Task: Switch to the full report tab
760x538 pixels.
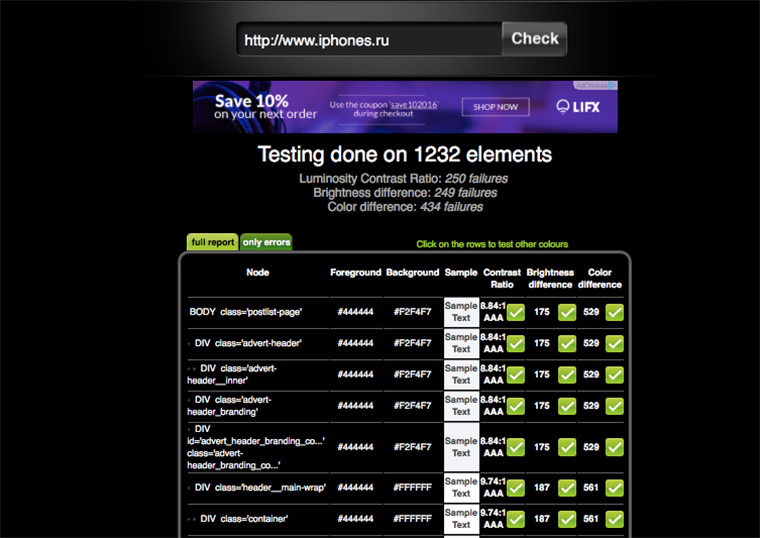Action: (x=212, y=242)
